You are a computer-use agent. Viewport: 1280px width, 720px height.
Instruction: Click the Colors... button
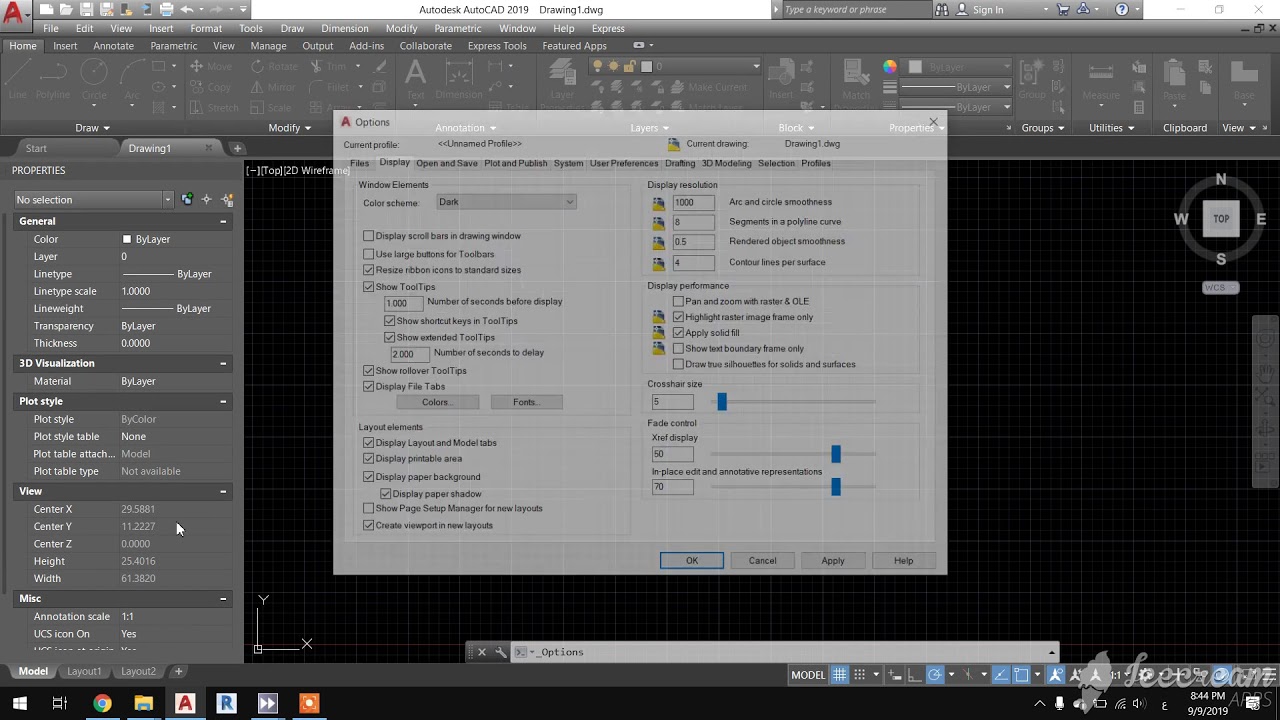pos(437,402)
